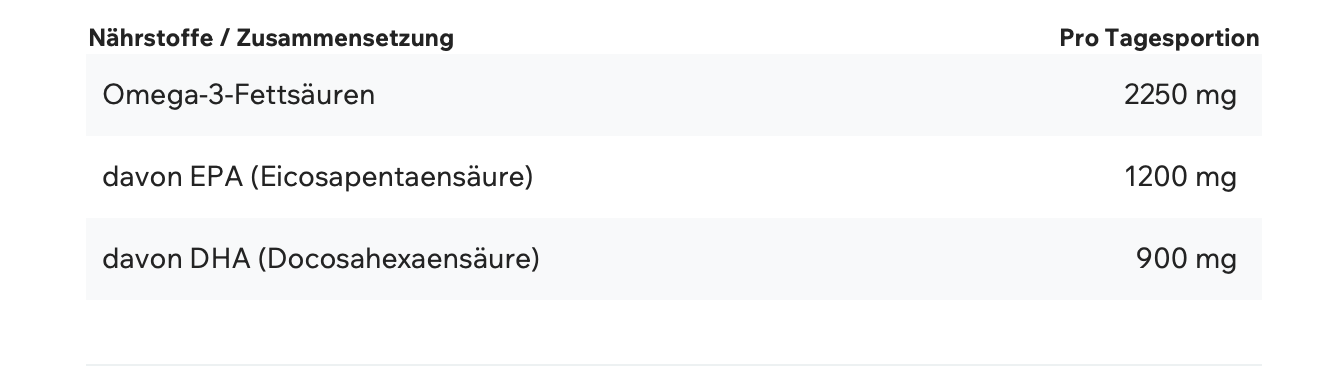This screenshot has width=1330, height=370.
Task: Select the "davon DHA (Docosahexaensäure)" row label
Action: (x=321, y=260)
